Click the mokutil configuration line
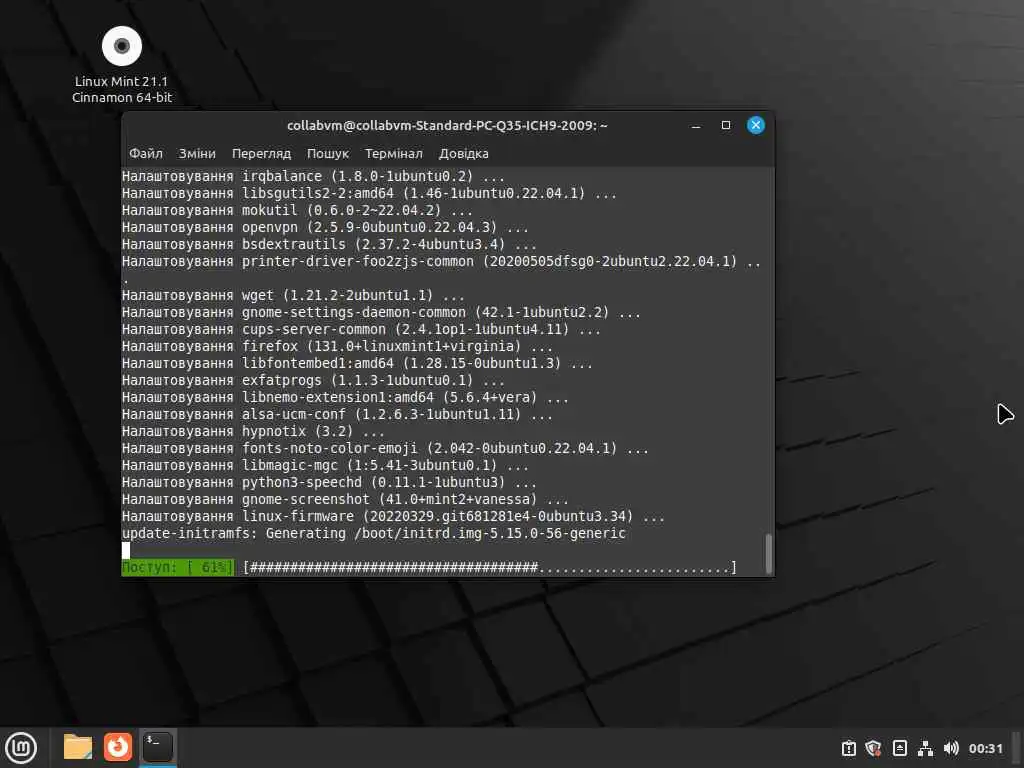This screenshot has width=1024, height=768. coord(297,210)
